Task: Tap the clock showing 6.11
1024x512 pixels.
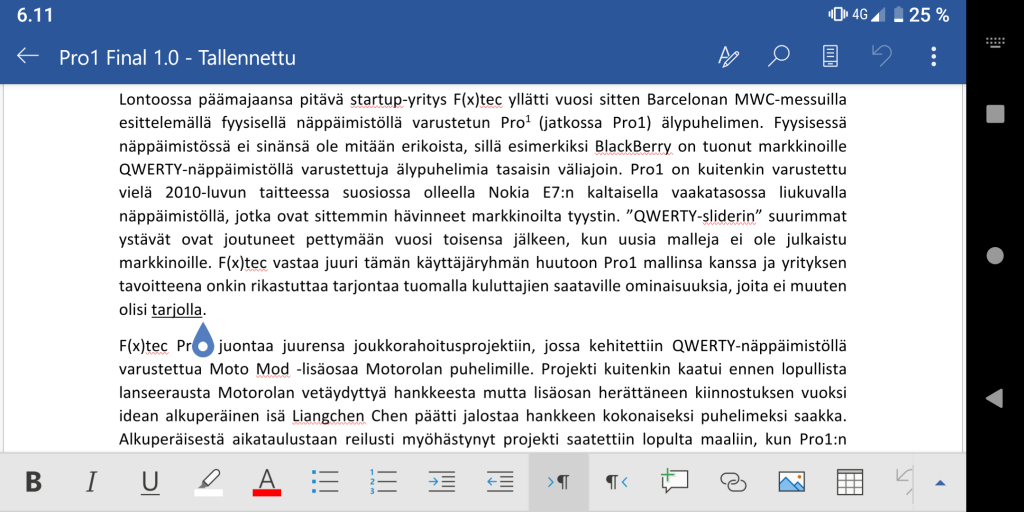Action: tap(35, 15)
